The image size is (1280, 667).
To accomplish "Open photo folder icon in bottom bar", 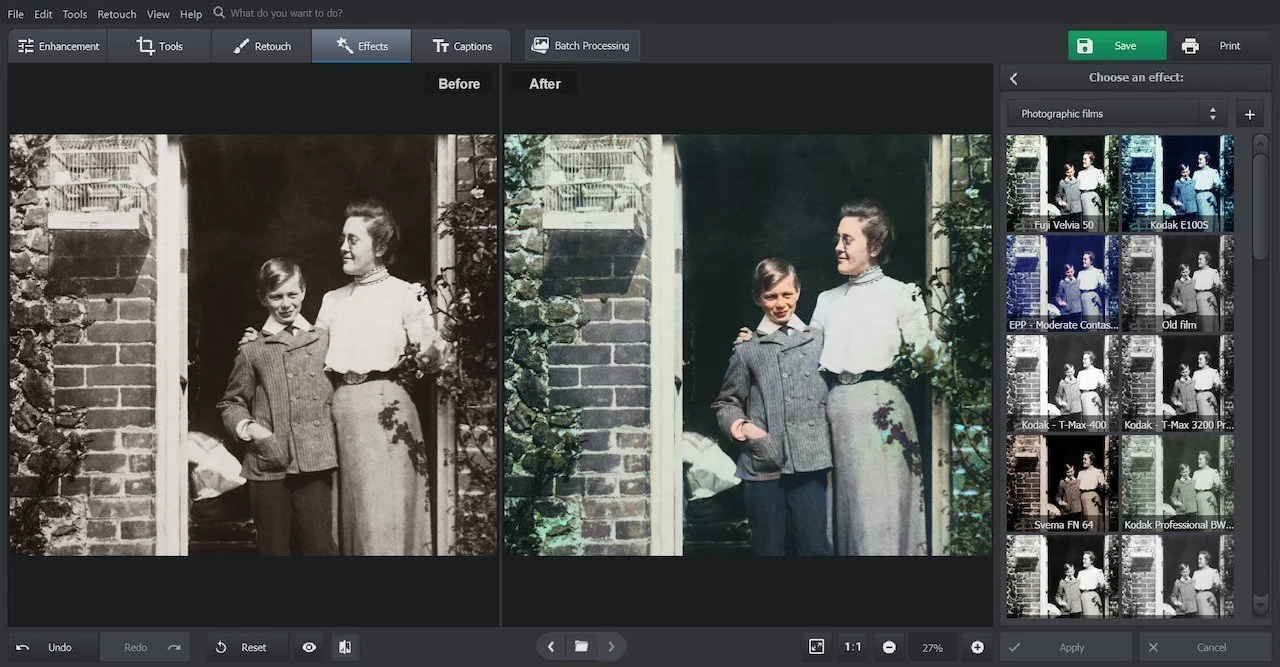I will pos(581,647).
